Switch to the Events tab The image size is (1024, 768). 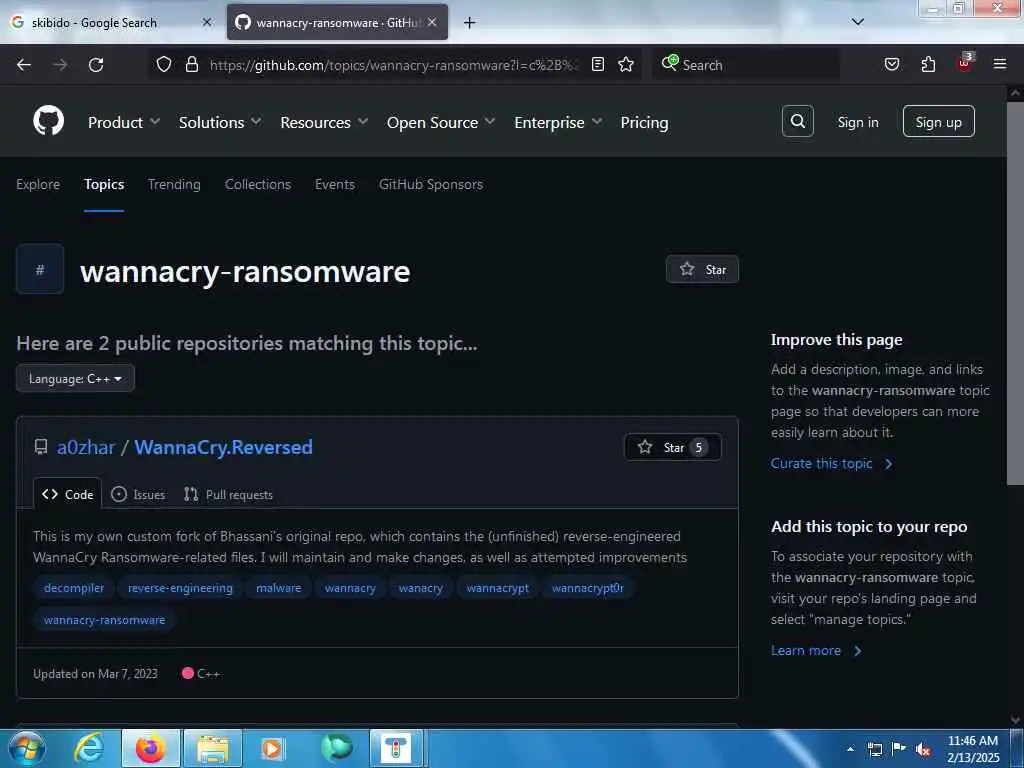(x=334, y=184)
